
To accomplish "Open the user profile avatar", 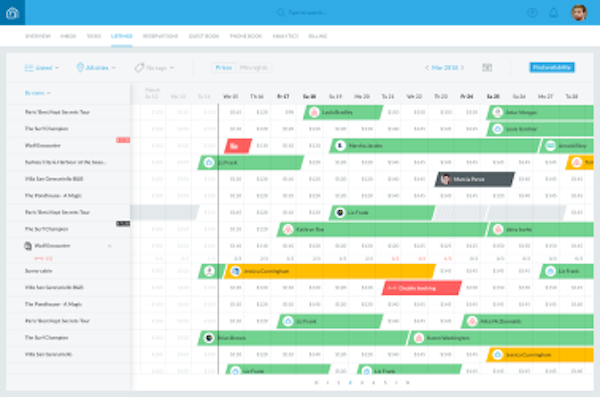I will pyautogui.click(x=579, y=13).
